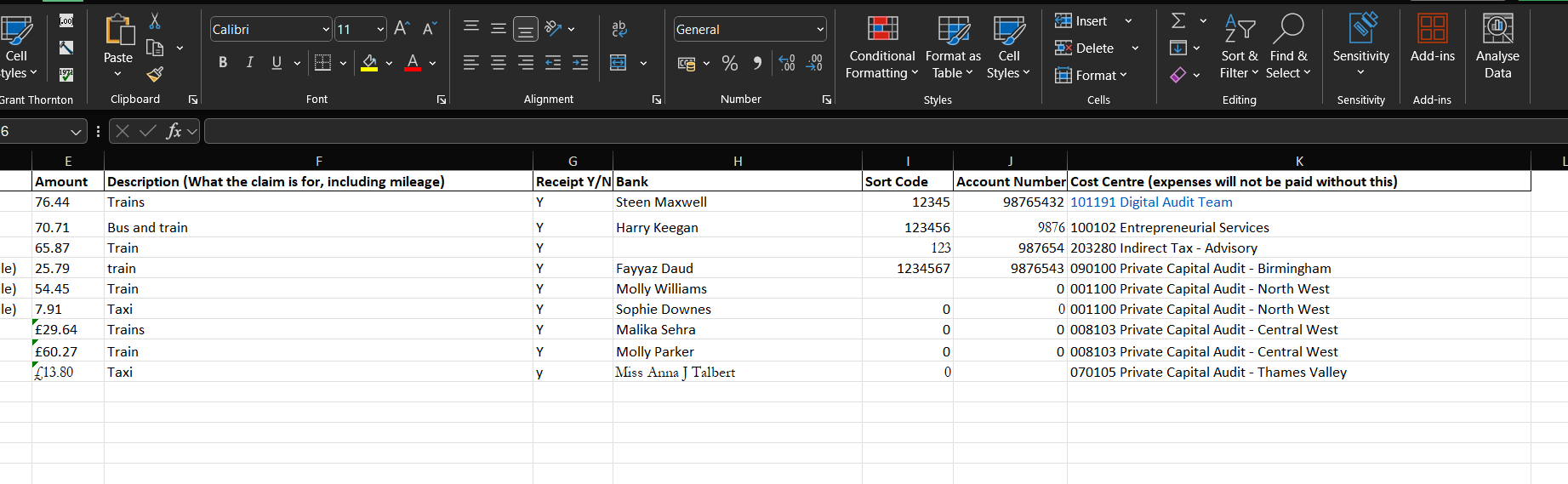The height and width of the screenshot is (484, 1568).
Task: Align text to the left
Action: pos(471,62)
